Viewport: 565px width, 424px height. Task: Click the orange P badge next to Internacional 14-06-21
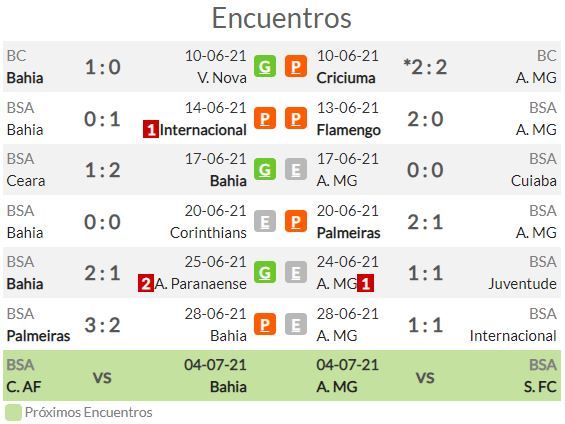click(265, 118)
